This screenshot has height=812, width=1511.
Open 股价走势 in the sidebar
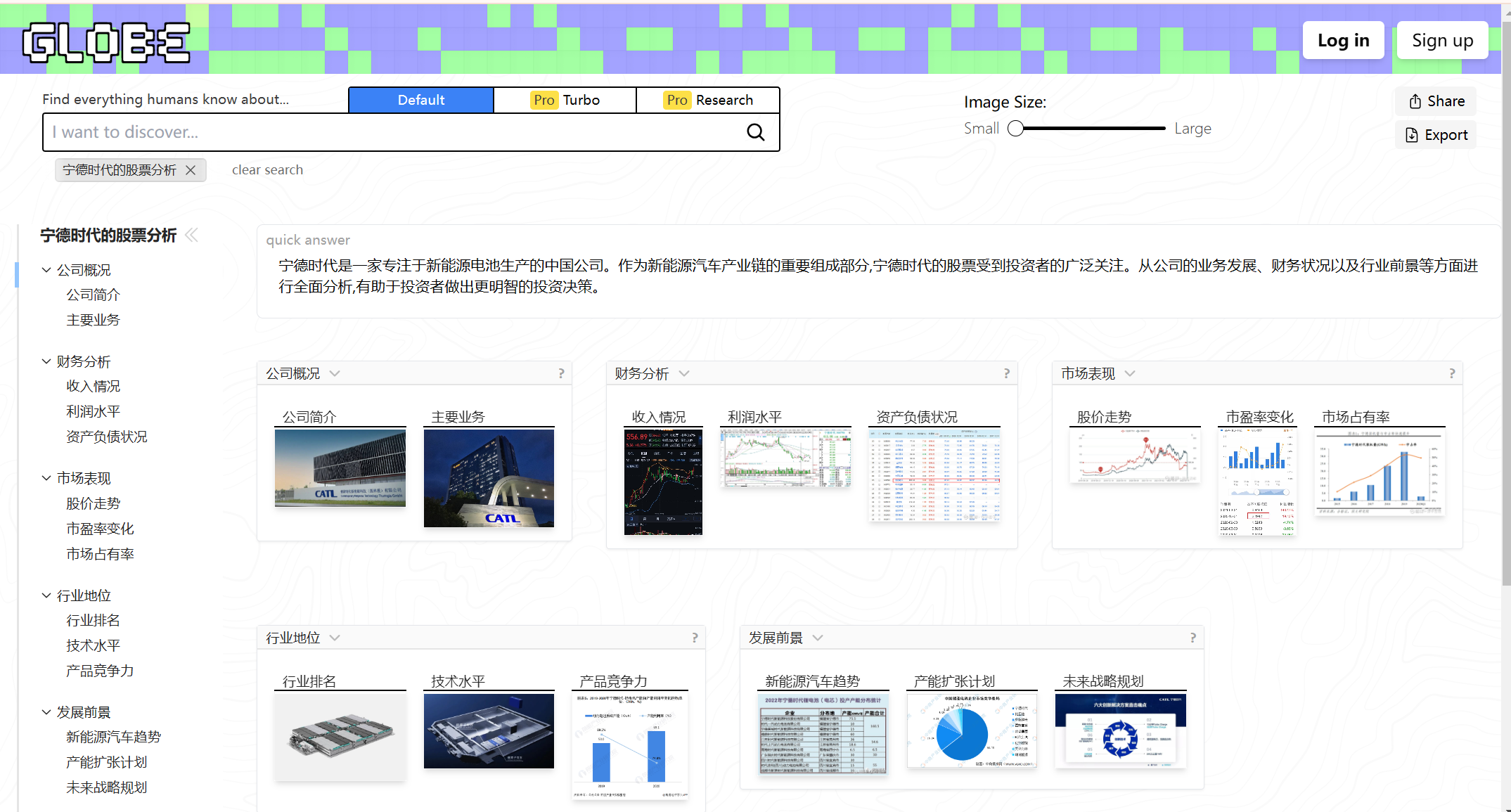[x=93, y=503]
